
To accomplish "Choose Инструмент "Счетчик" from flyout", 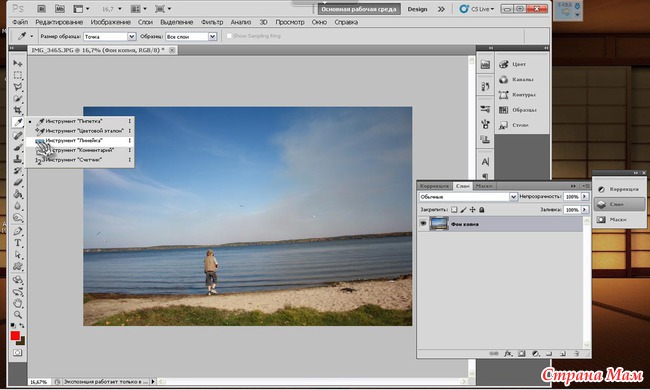I will click(80, 160).
